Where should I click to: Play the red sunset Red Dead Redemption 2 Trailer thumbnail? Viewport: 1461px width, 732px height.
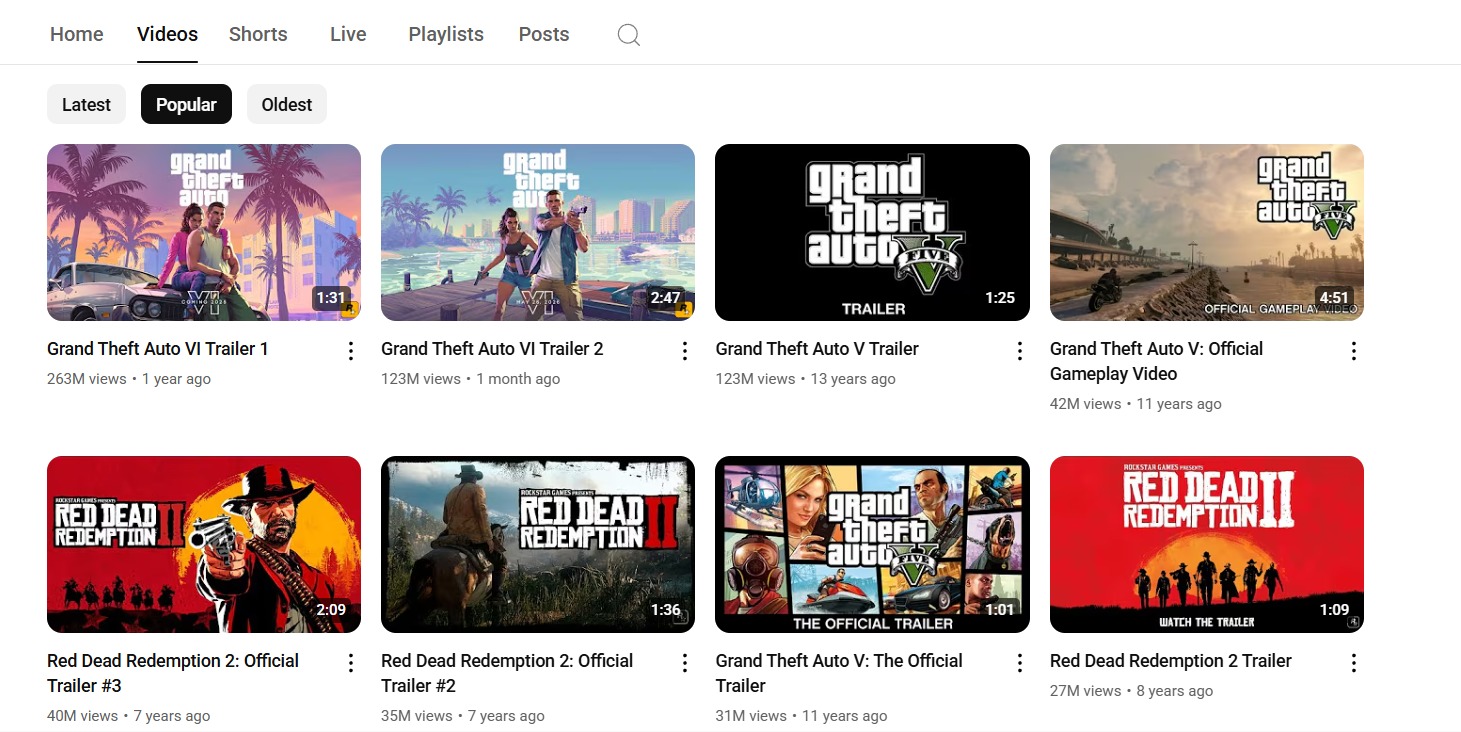point(1207,544)
